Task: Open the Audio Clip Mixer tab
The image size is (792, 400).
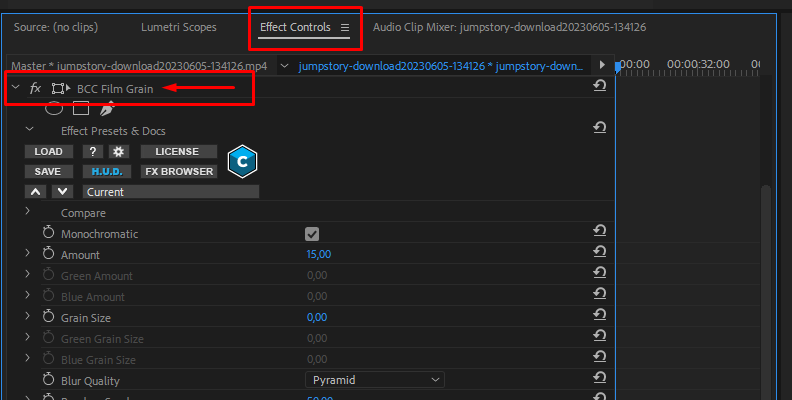Action: pyautogui.click(x=509, y=27)
